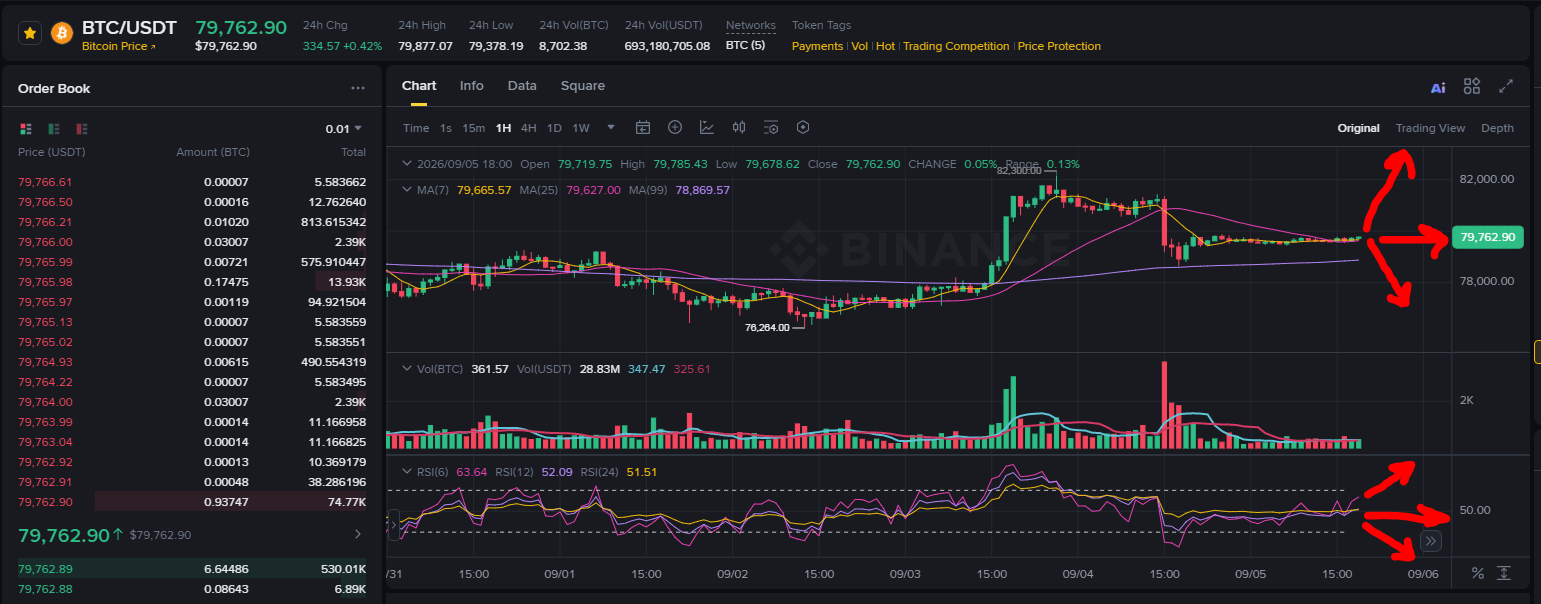This screenshot has height=604, width=1541.
Task: Select the 79,764.93 ask price row
Action: (x=192, y=362)
